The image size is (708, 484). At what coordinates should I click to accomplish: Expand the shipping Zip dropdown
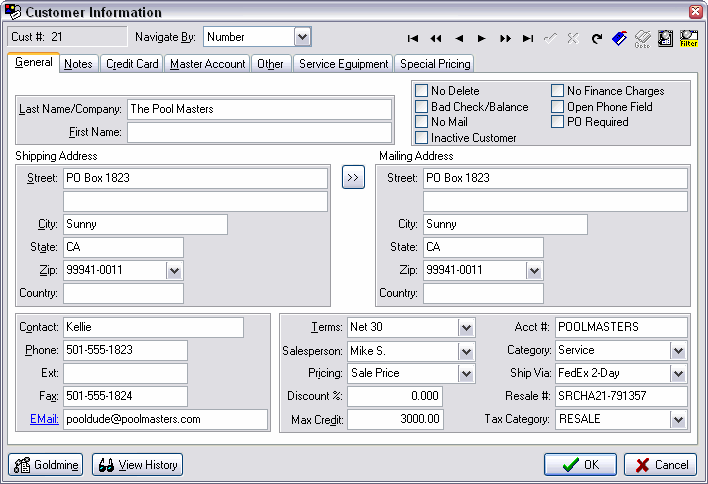(174, 271)
